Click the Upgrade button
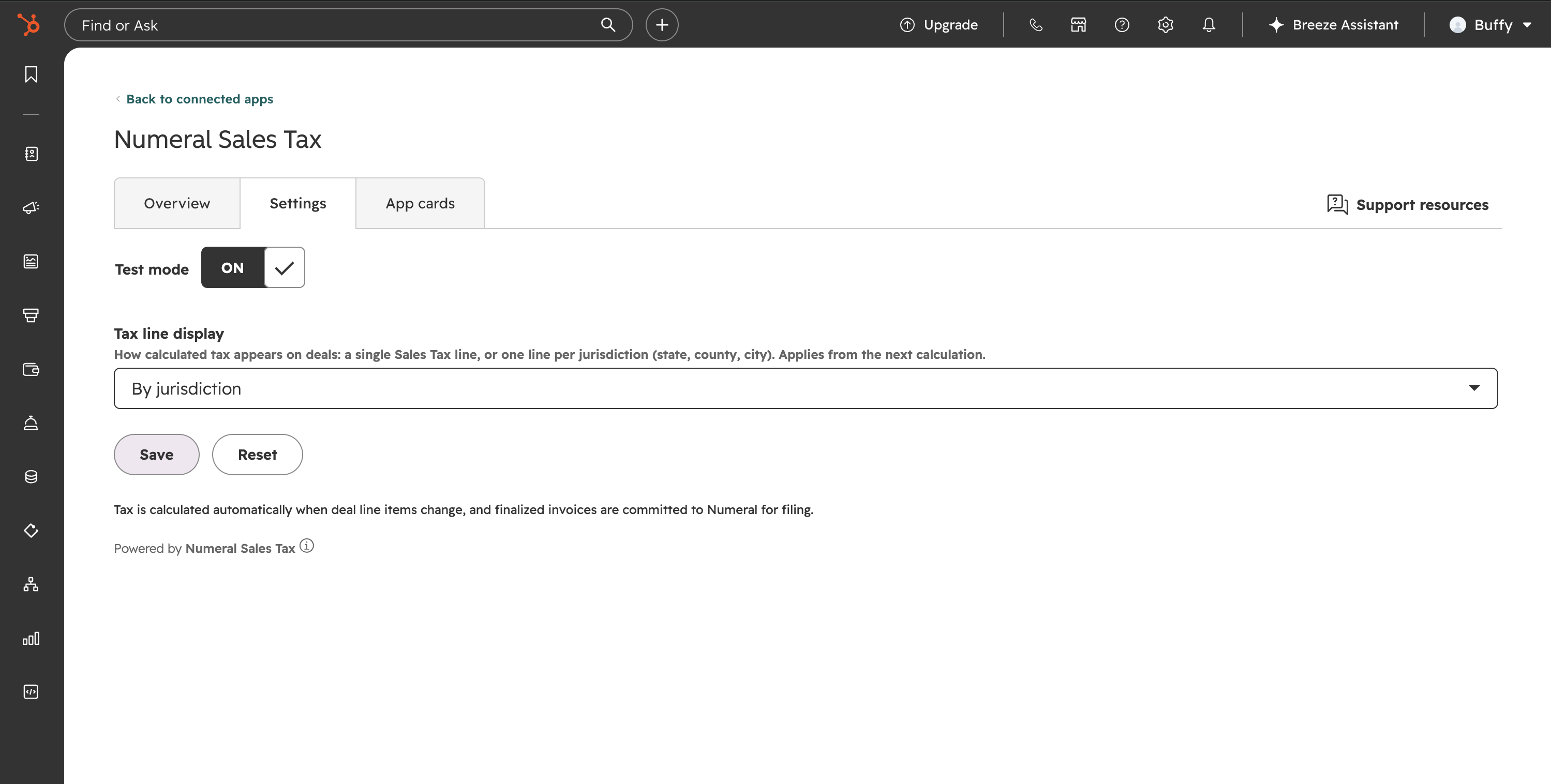 click(x=938, y=25)
